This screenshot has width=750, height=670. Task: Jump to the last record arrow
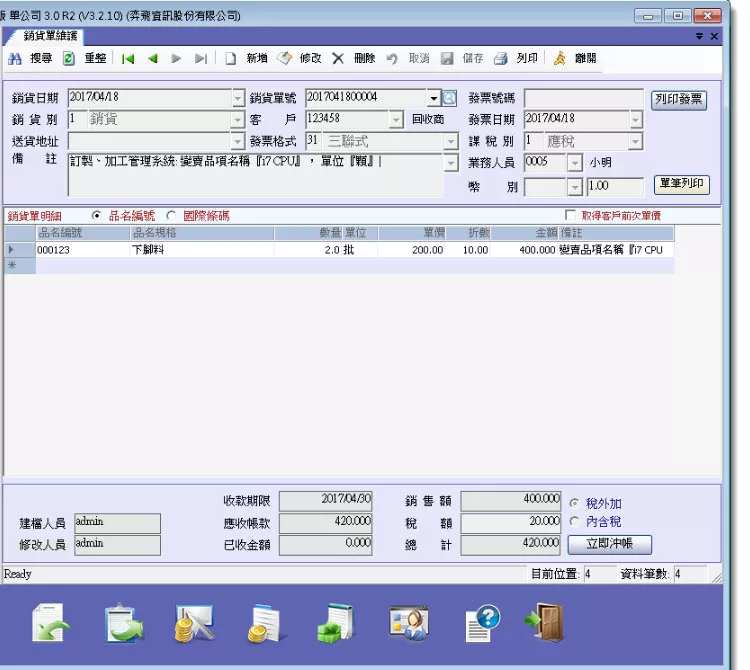click(x=201, y=59)
